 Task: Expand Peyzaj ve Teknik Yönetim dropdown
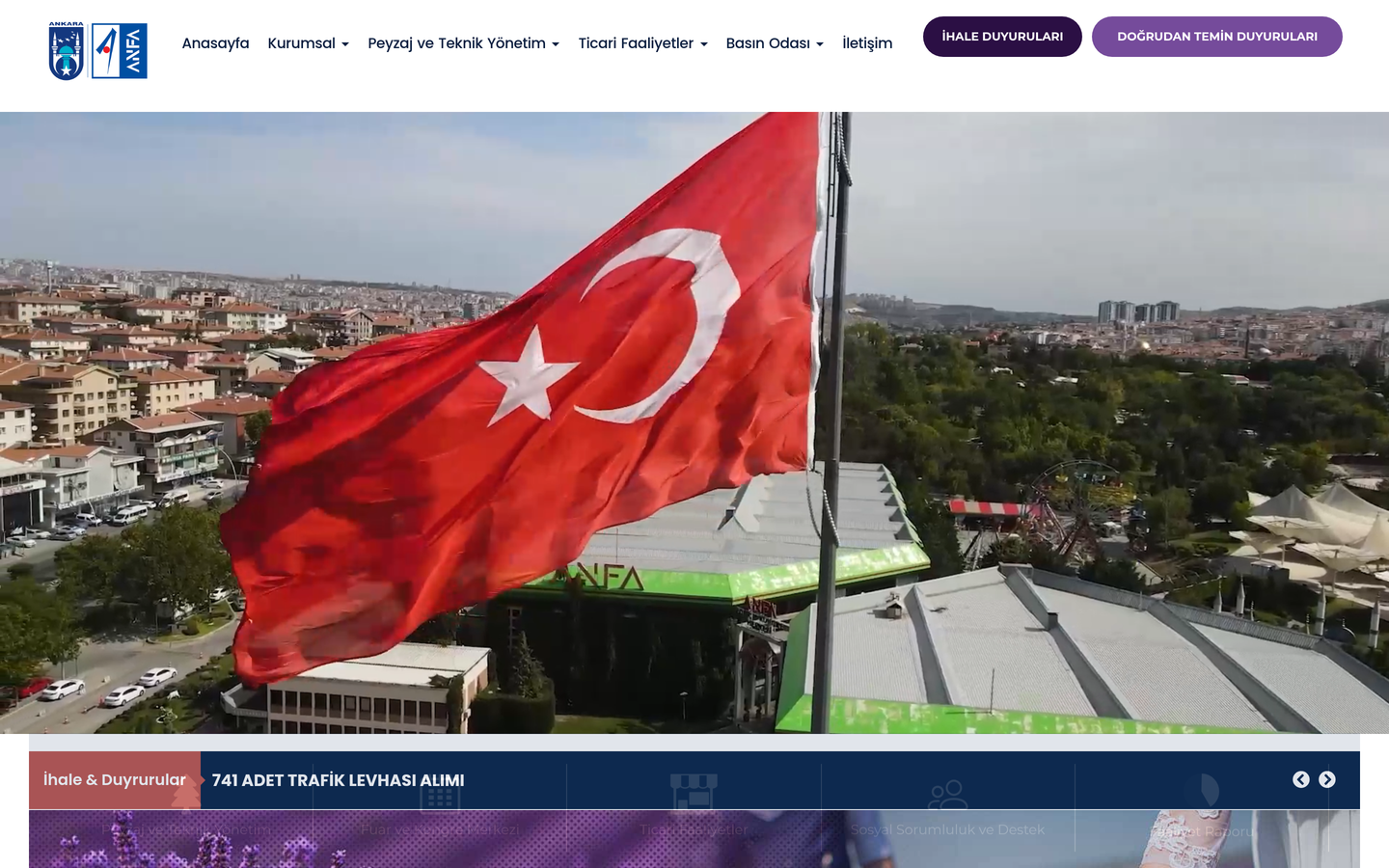(463, 43)
